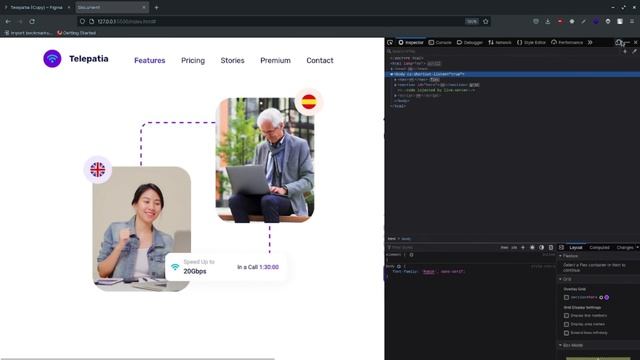
Task: Reload the page
Action: pos(32,21)
